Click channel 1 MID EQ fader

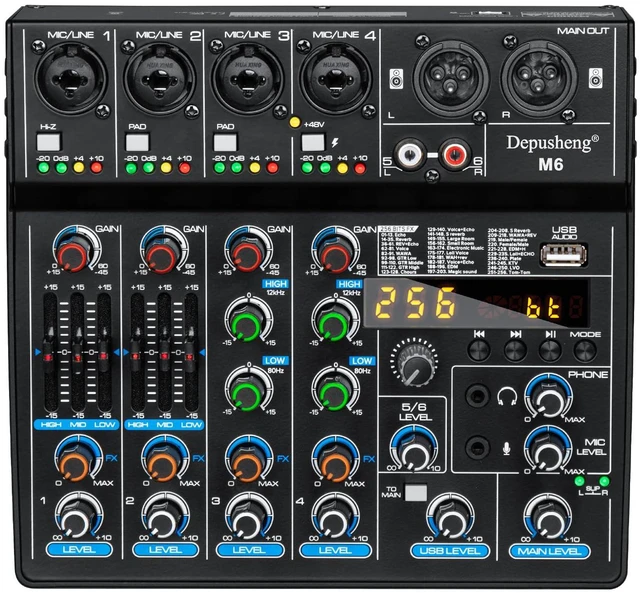[x=77, y=352]
